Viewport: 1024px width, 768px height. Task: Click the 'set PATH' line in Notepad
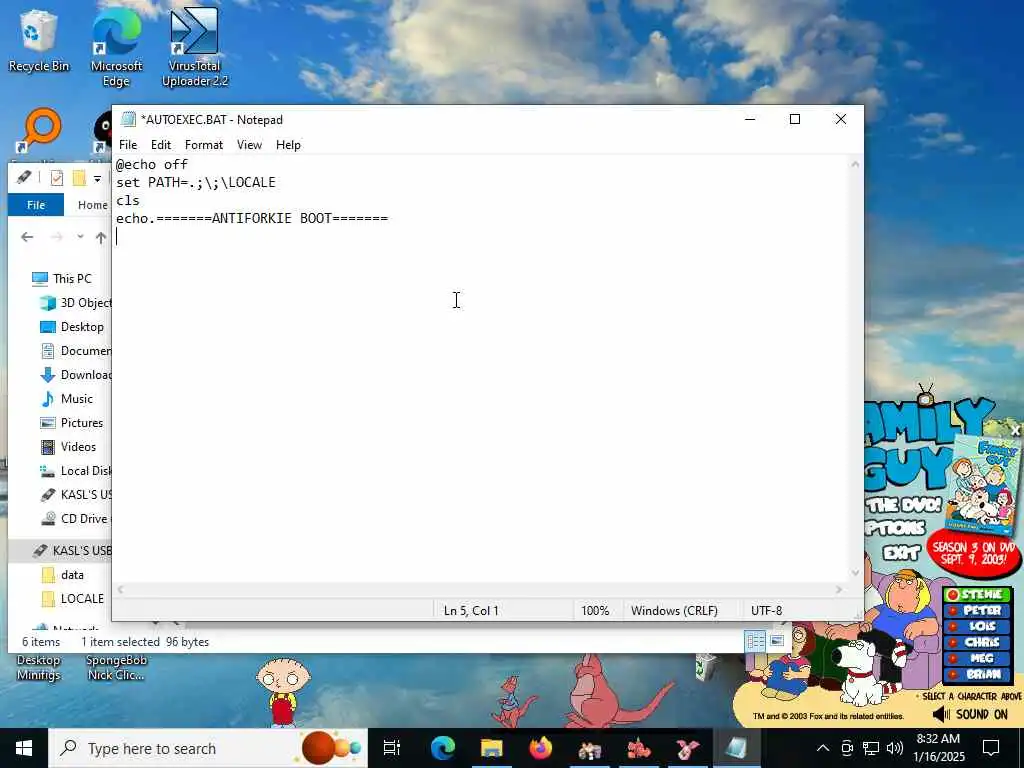click(x=196, y=182)
